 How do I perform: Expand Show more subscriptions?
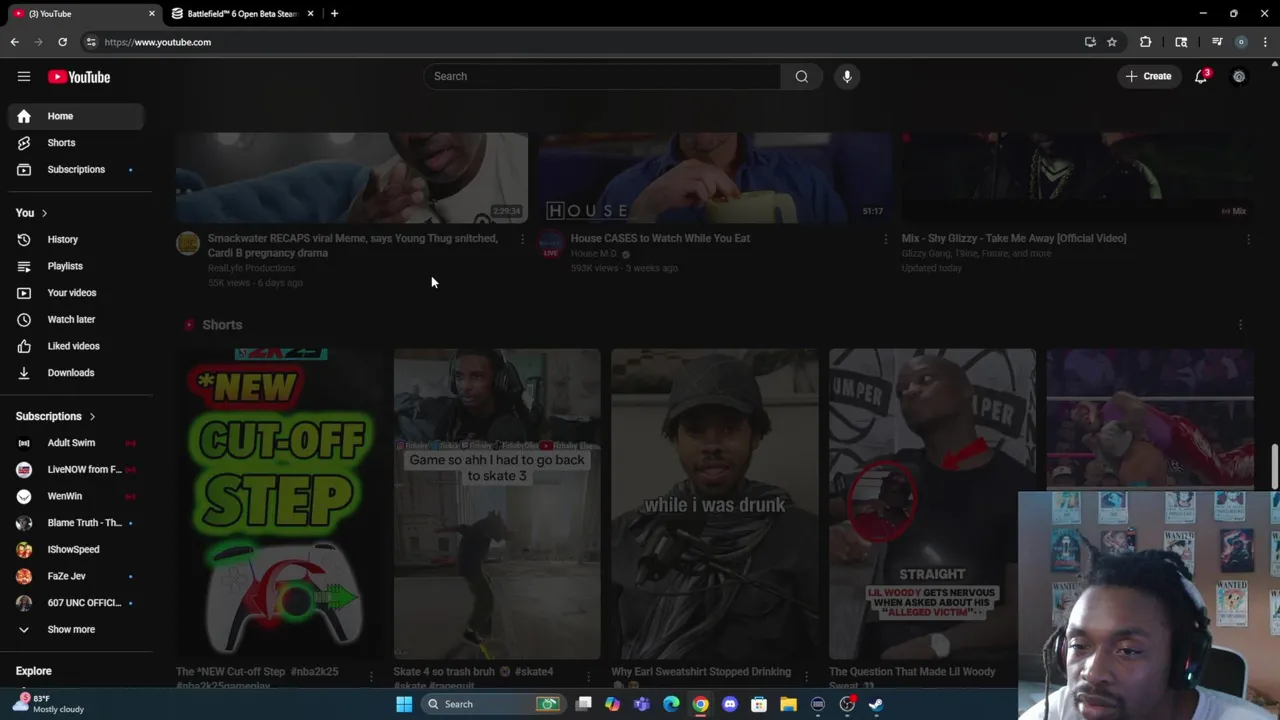click(x=76, y=629)
